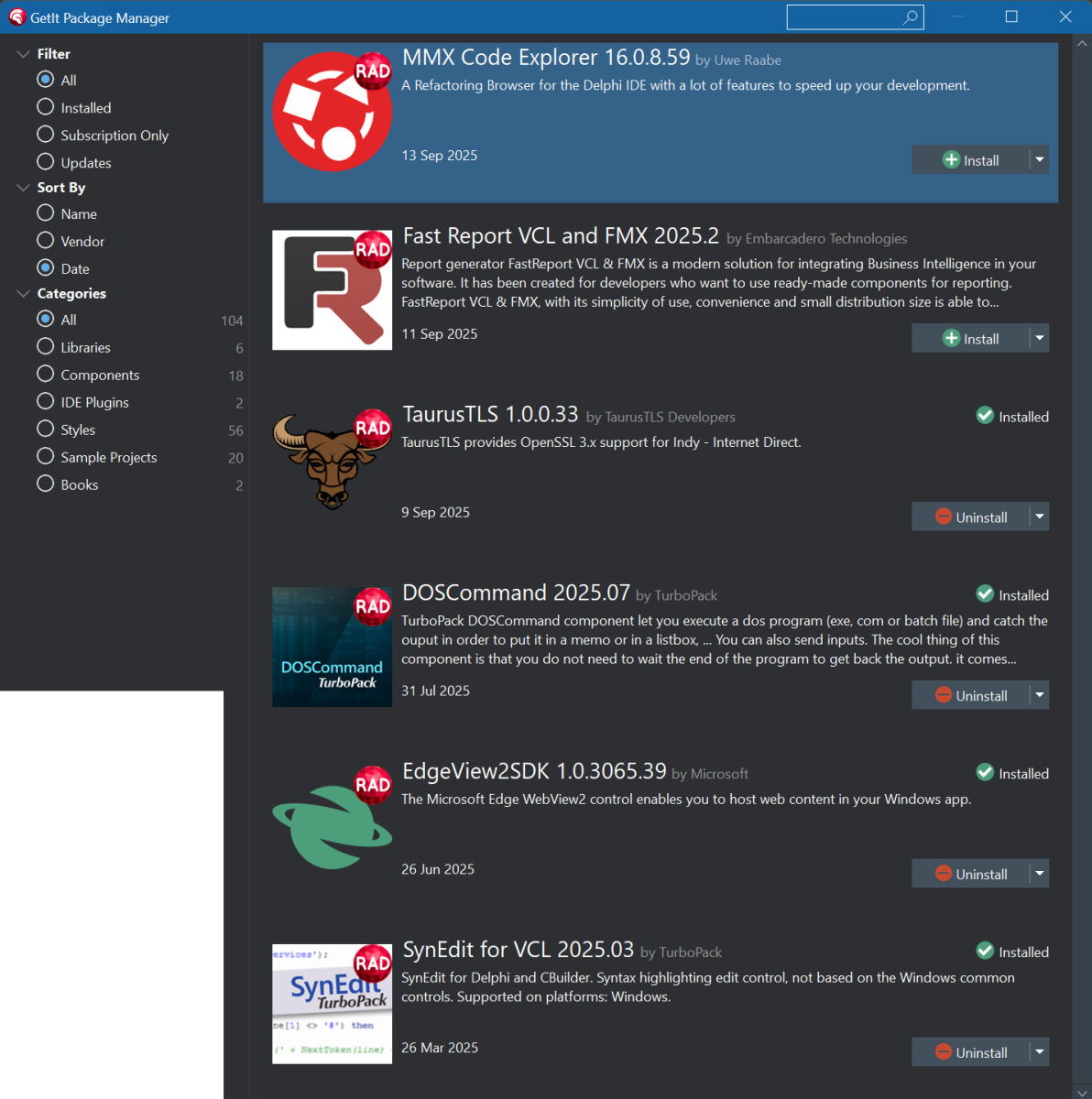Sort packages by Name
This screenshot has width=1092, height=1099.
point(46,213)
